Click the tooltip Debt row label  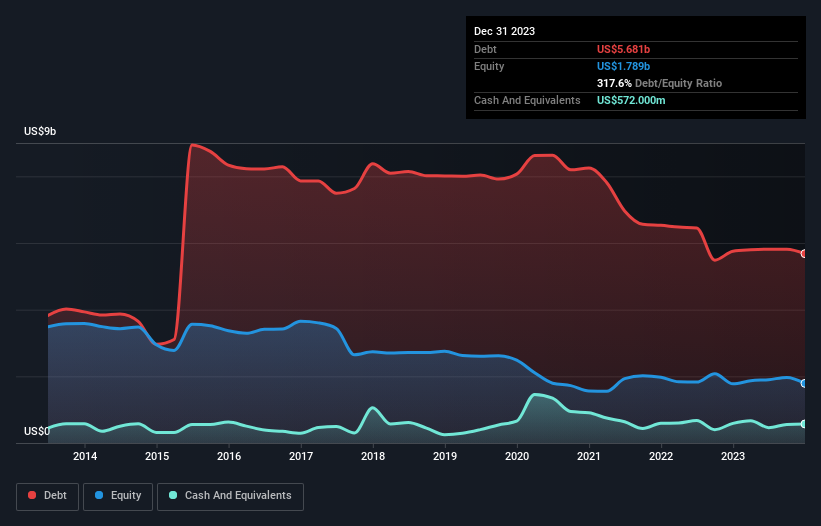click(485, 49)
